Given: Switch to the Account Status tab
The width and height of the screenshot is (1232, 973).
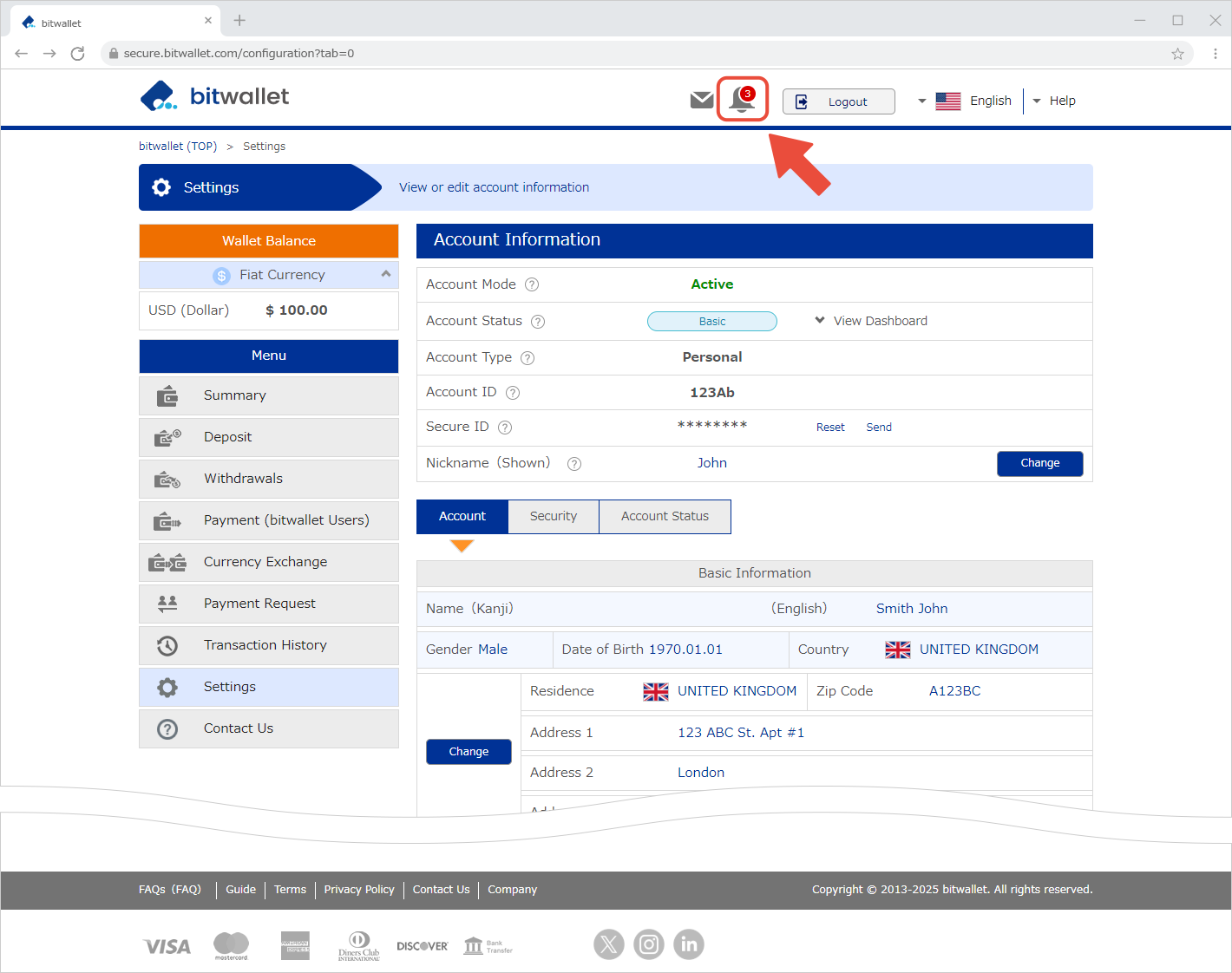Looking at the screenshot, I should coord(665,516).
